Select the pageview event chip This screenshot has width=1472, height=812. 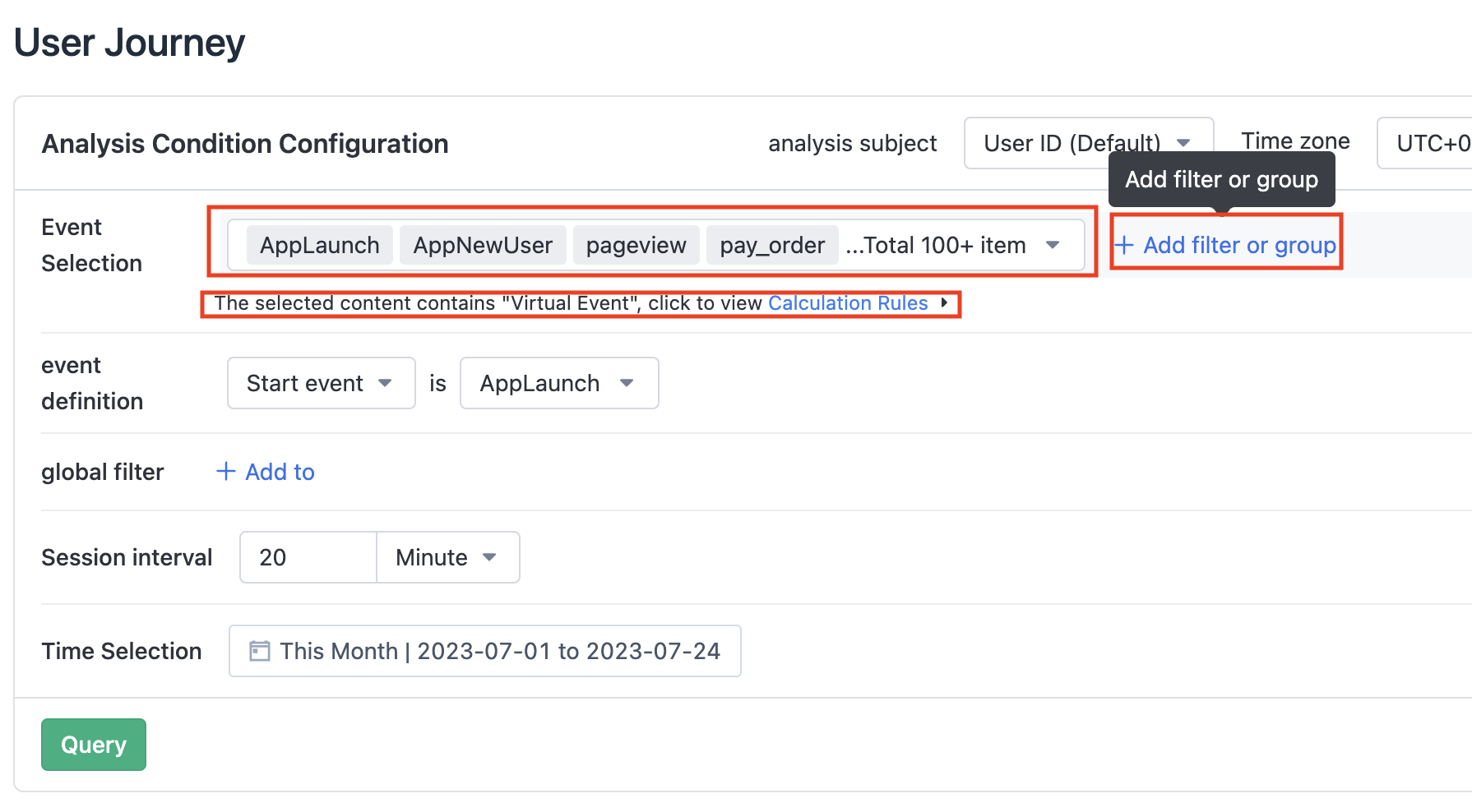point(636,244)
